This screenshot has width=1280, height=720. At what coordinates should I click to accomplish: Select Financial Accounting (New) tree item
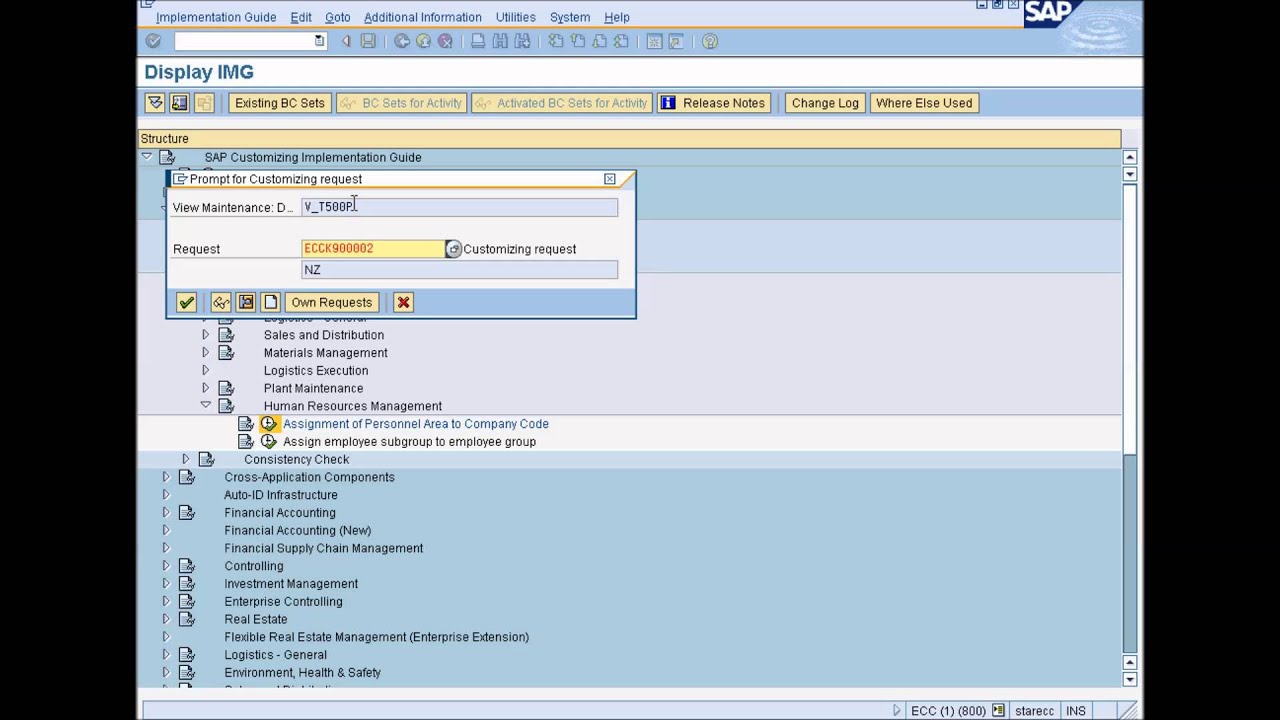[x=297, y=530]
